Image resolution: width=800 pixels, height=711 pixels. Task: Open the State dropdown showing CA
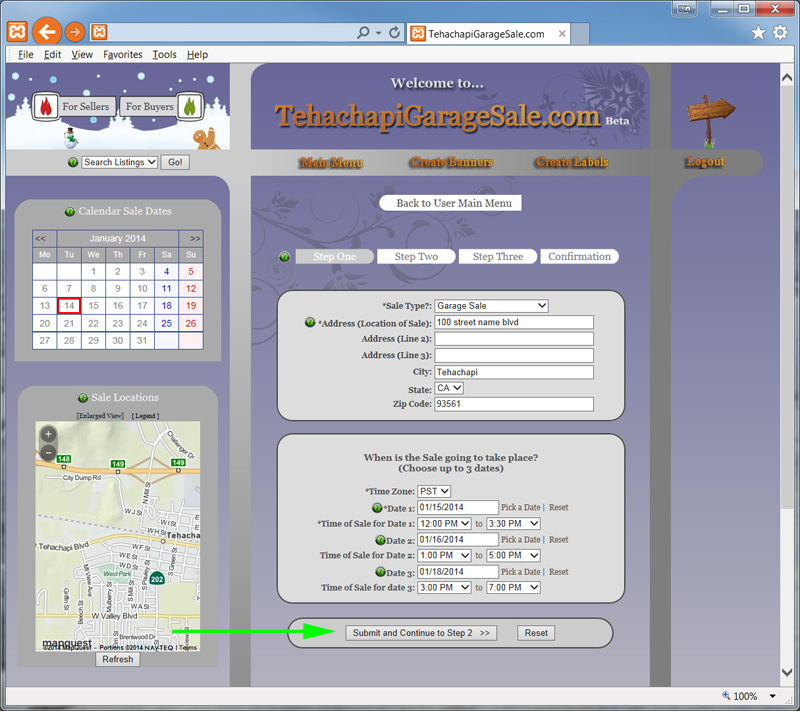(x=449, y=388)
